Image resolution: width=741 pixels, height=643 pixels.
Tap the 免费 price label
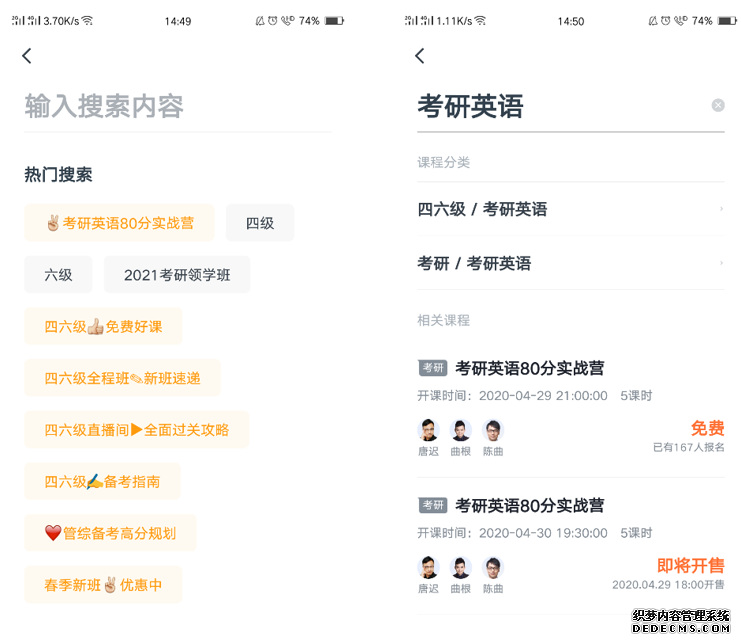(707, 428)
